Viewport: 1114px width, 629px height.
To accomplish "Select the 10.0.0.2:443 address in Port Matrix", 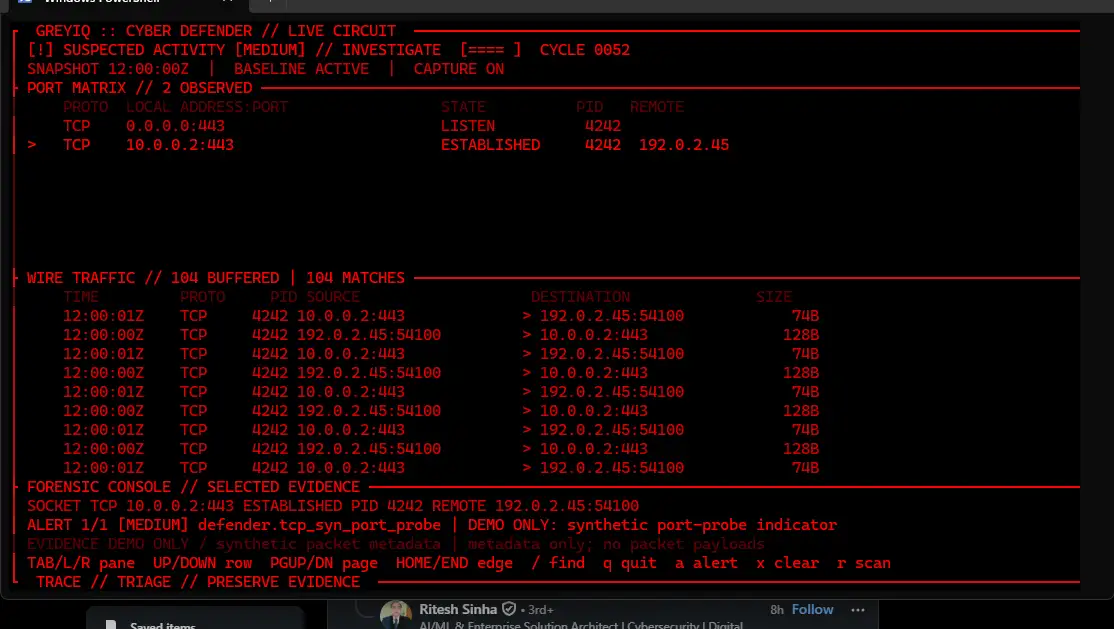I will (180, 145).
